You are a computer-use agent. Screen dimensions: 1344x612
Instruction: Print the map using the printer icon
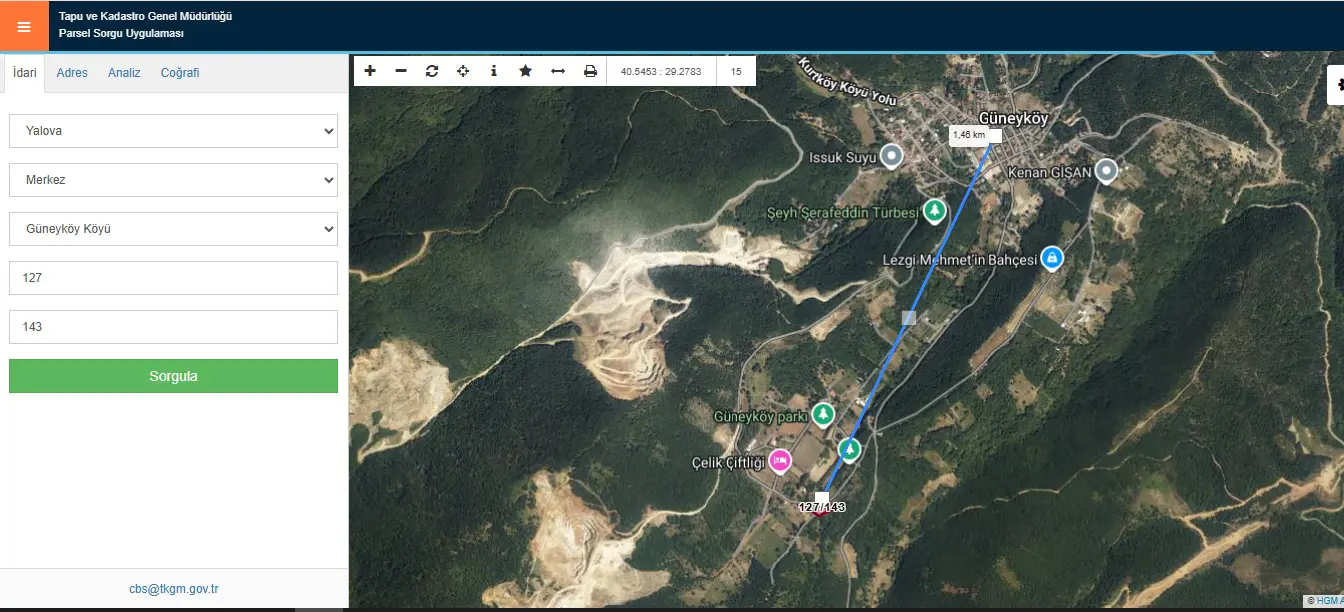click(x=590, y=71)
